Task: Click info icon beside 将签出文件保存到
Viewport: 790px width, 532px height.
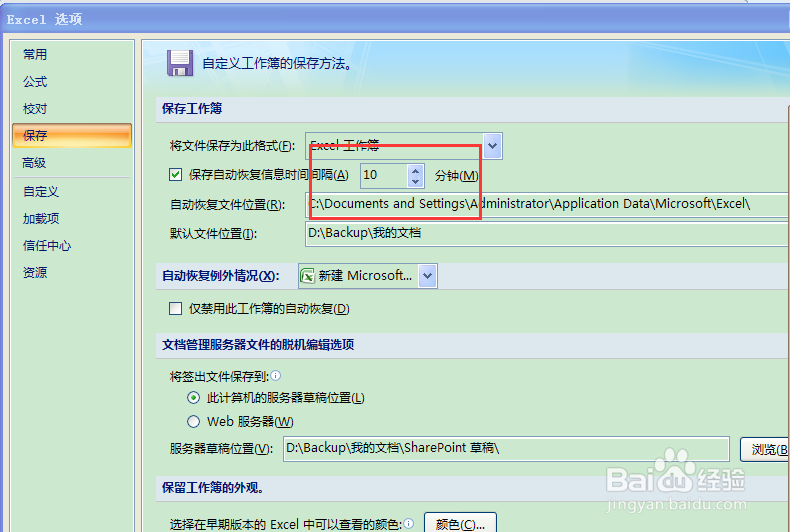Action: click(x=276, y=375)
